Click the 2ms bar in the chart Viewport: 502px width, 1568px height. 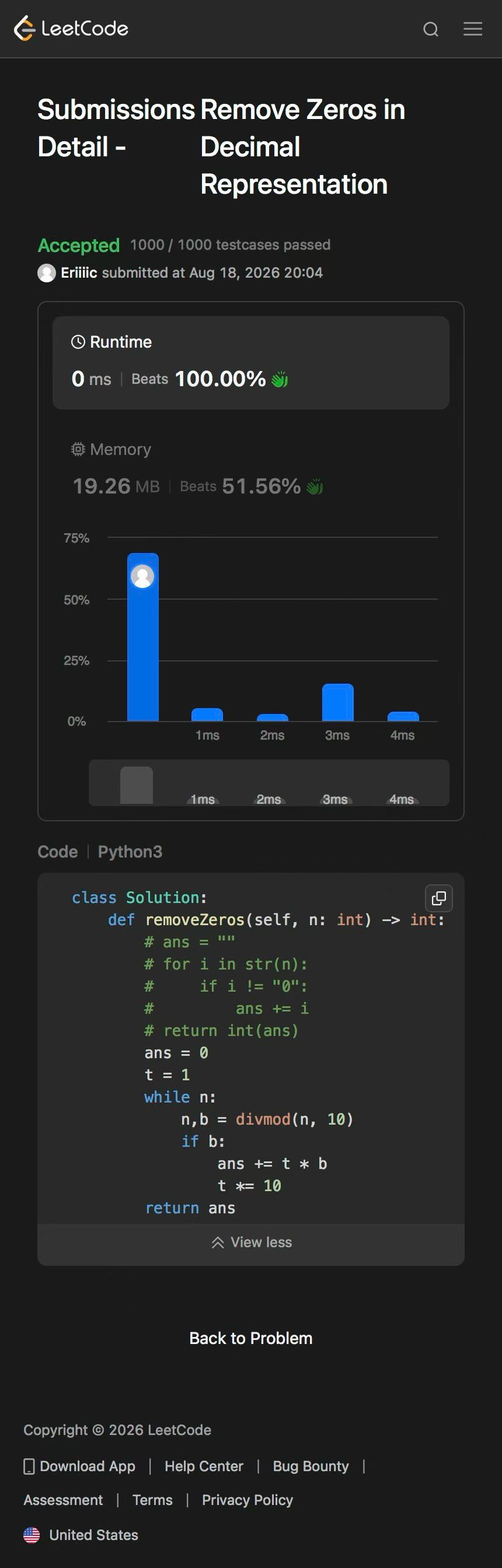click(273, 717)
